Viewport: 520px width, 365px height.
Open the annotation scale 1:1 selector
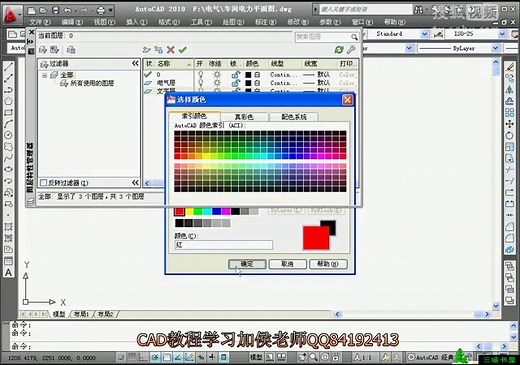coord(363,357)
